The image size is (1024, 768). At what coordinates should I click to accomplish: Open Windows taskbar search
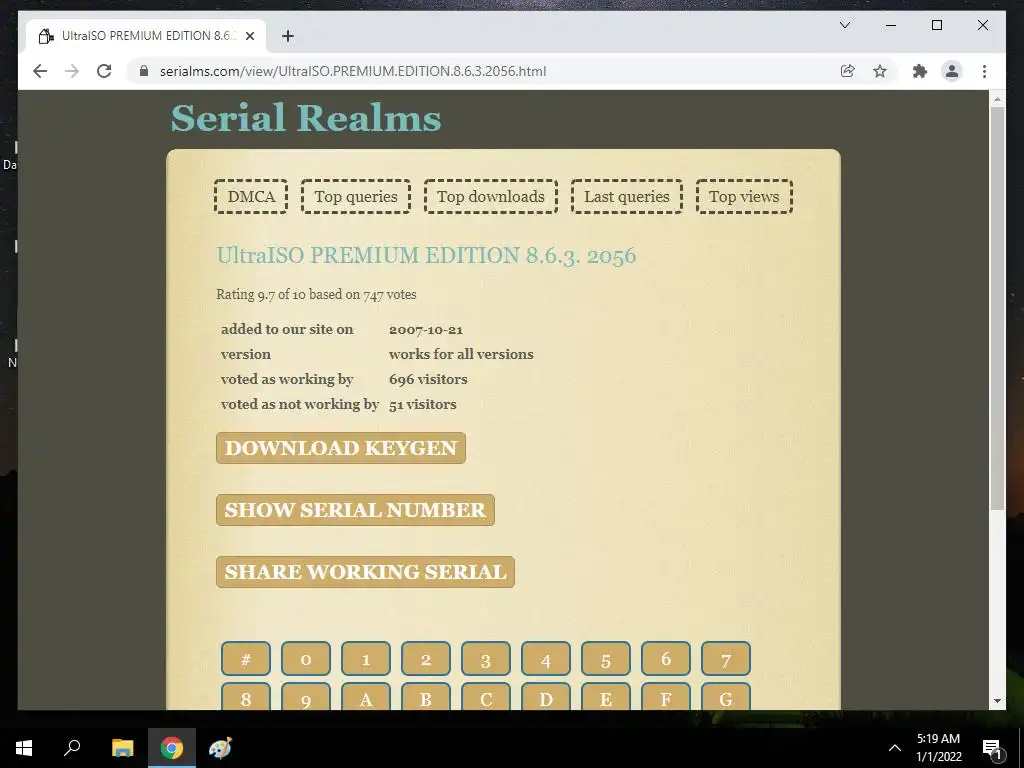pos(72,748)
